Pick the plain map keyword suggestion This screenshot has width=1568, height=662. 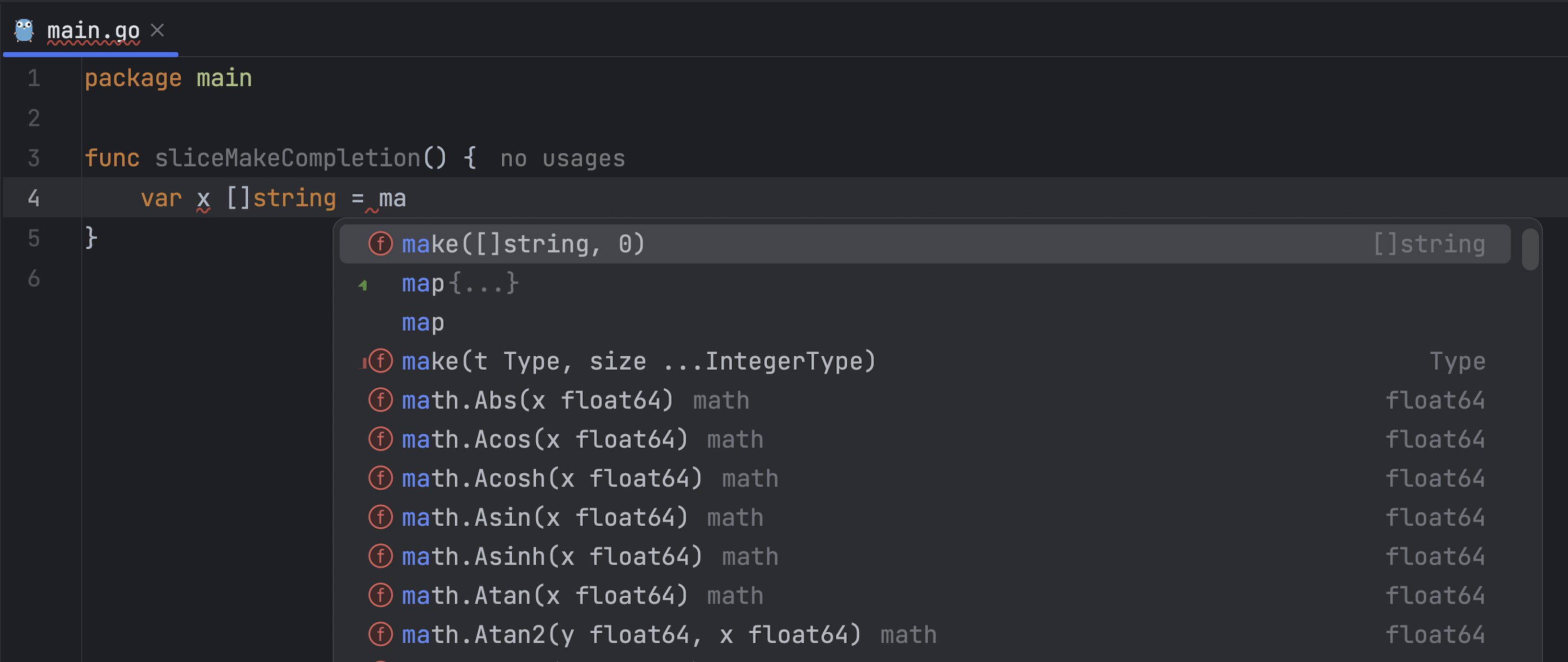coord(422,322)
